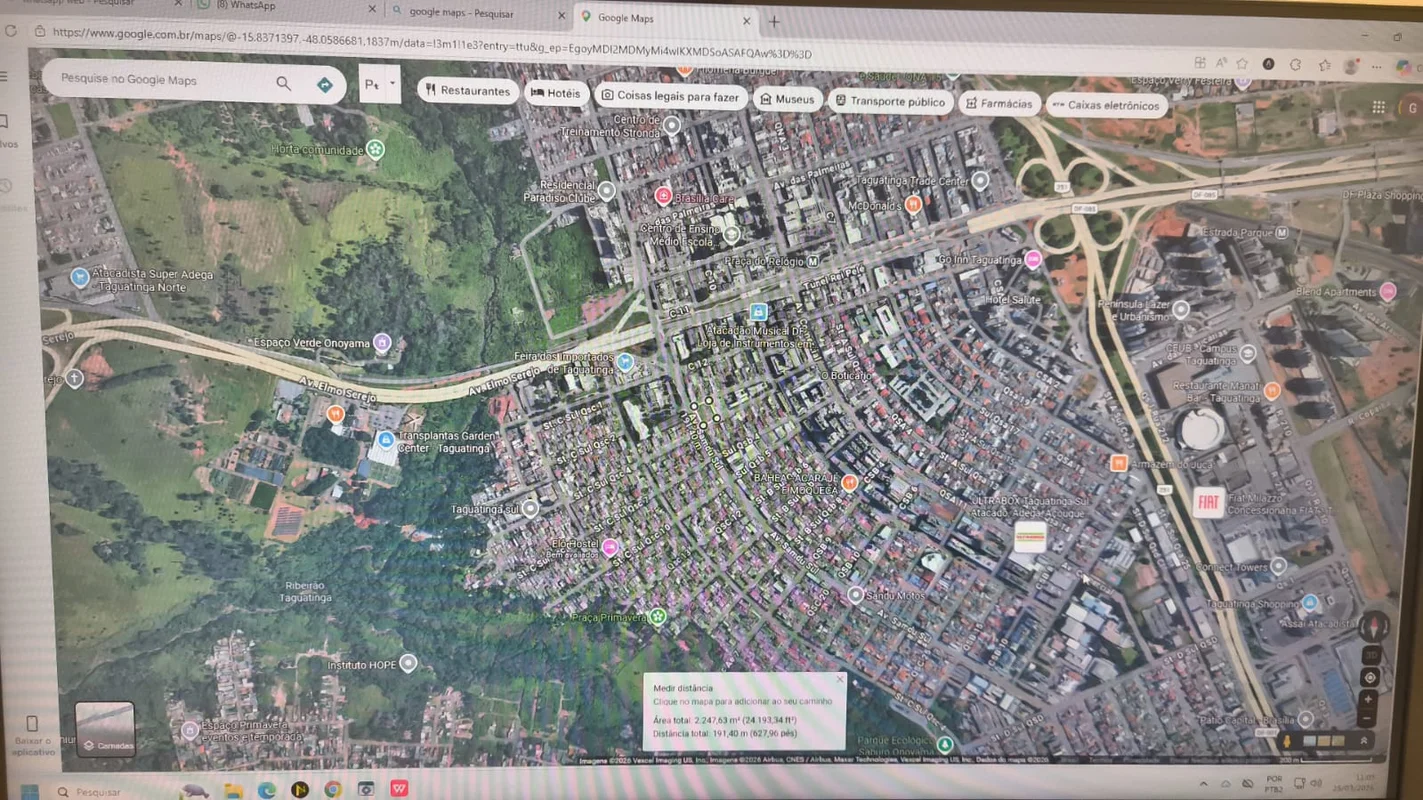Filter by Farmácias chip

click(999, 104)
